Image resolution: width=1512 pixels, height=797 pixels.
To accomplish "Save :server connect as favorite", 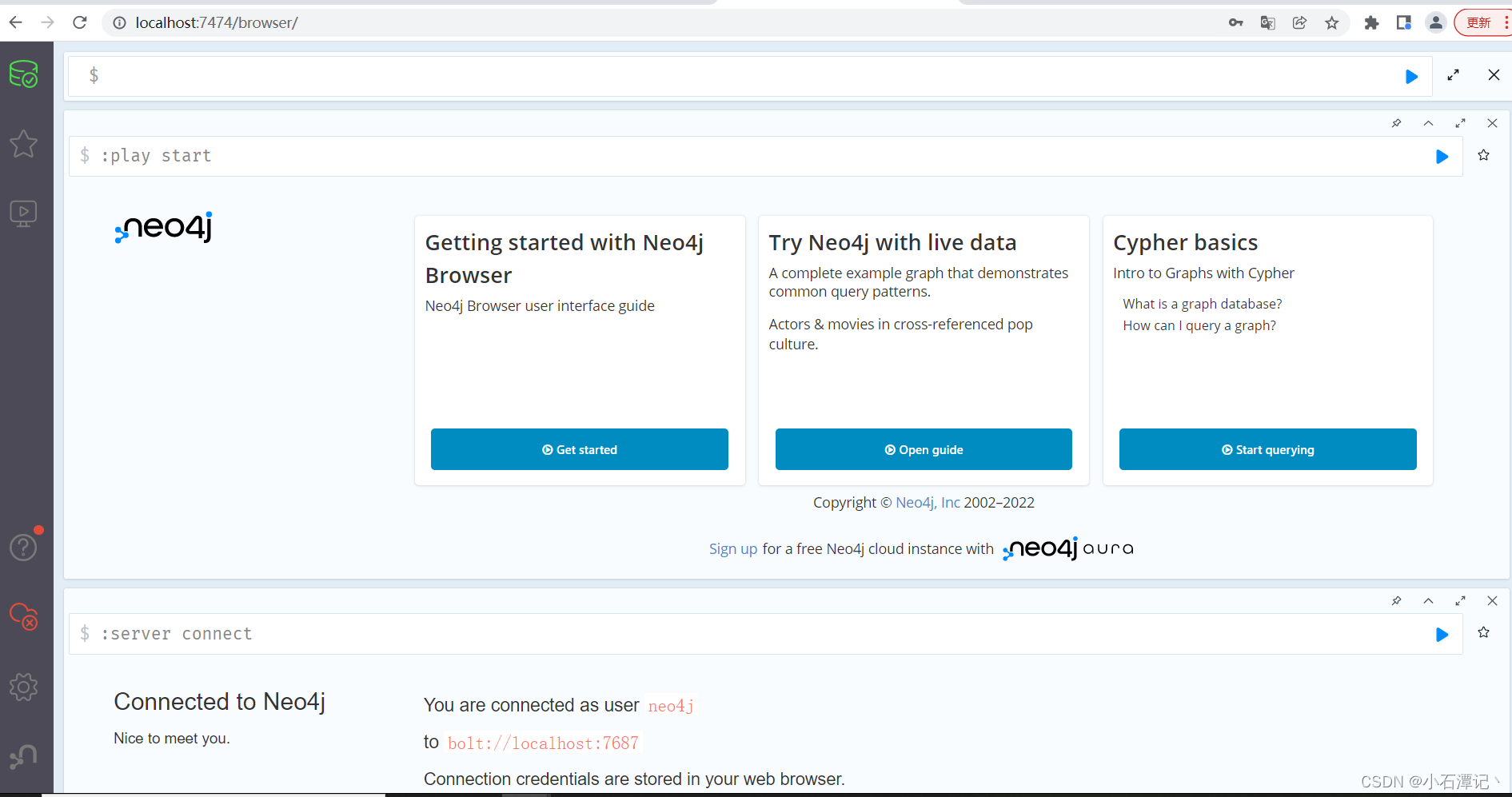I will click(x=1484, y=632).
